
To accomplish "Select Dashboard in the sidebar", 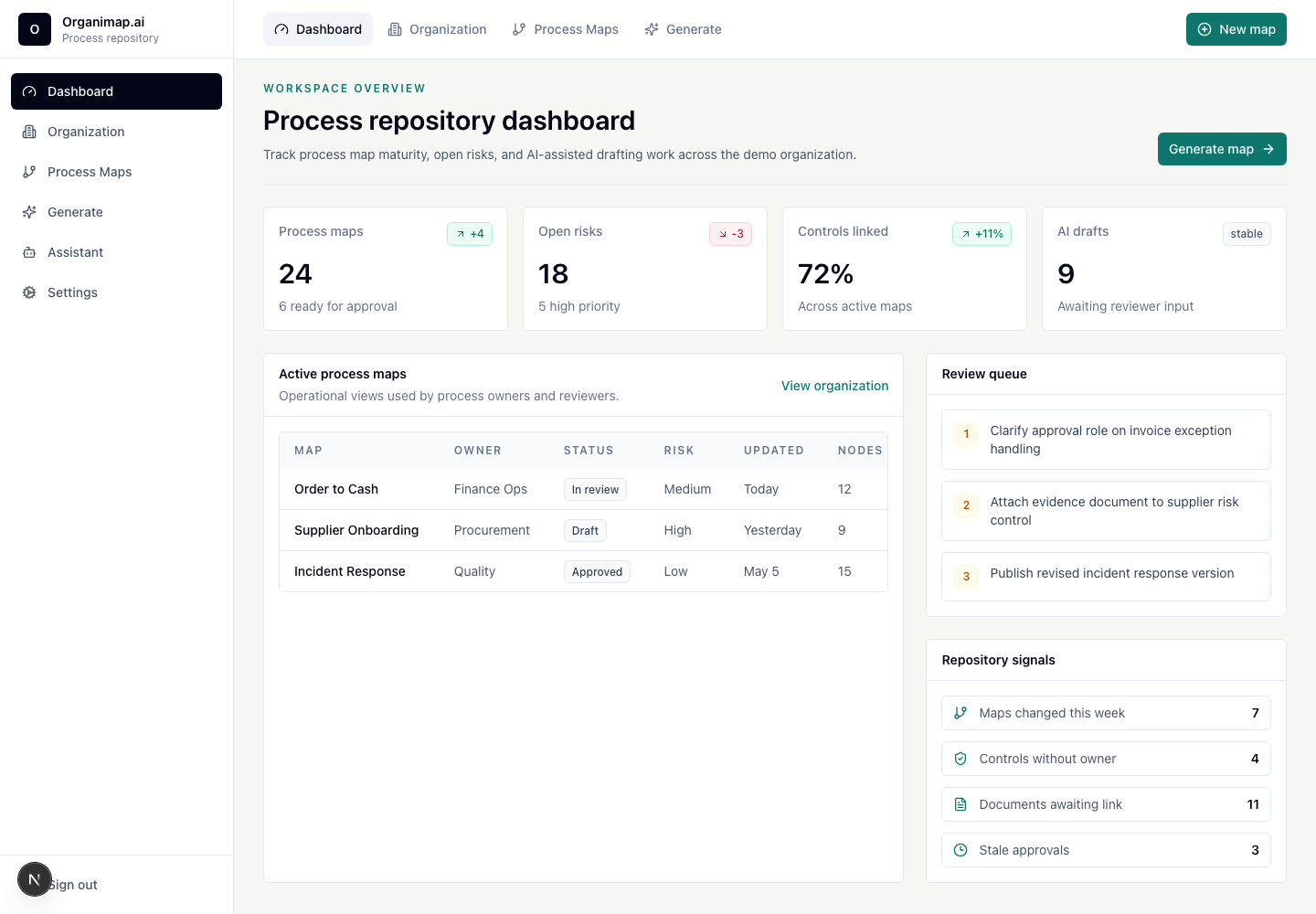I will pyautogui.click(x=116, y=91).
